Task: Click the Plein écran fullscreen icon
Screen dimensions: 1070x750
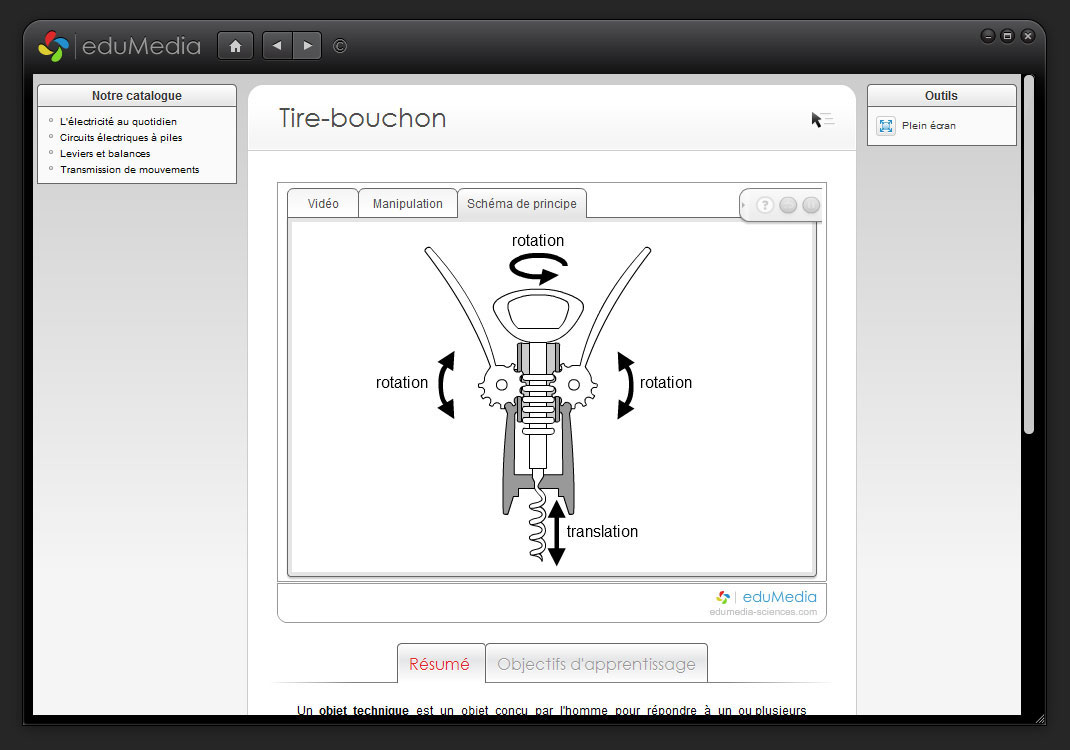Action: (x=886, y=126)
